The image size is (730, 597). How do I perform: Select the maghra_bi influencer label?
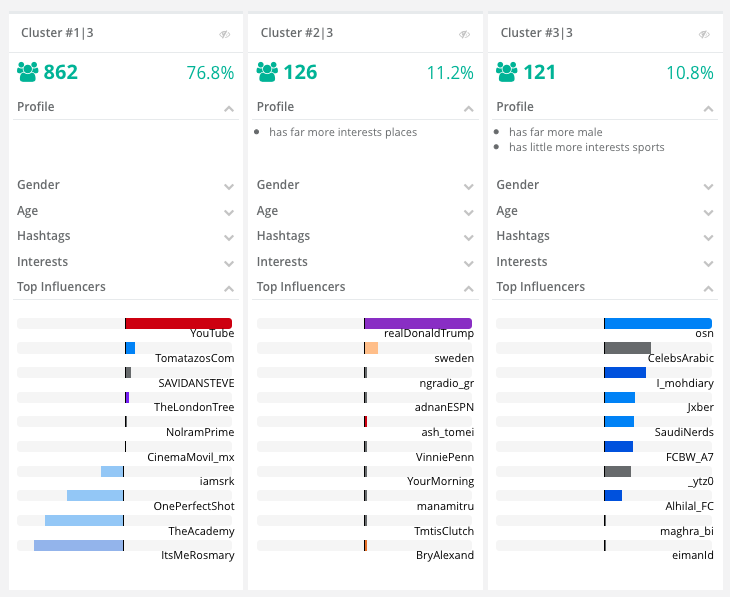click(687, 531)
